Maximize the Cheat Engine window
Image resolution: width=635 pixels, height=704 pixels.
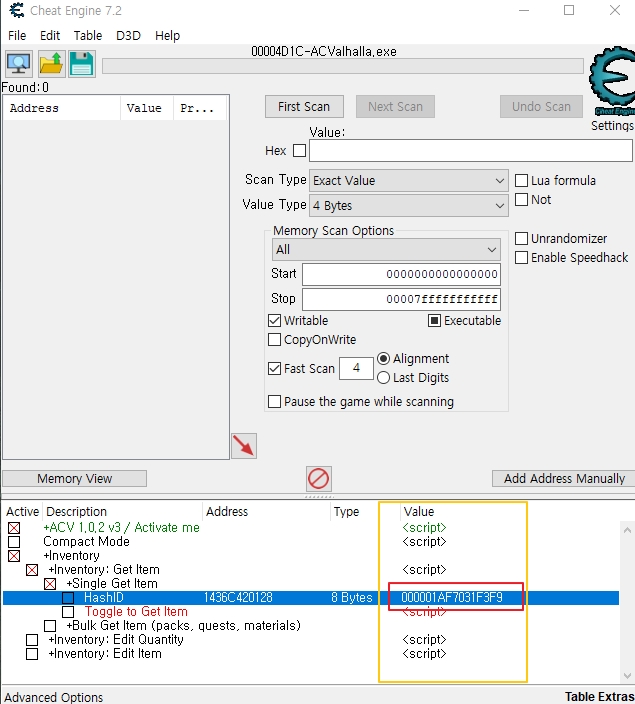(569, 10)
